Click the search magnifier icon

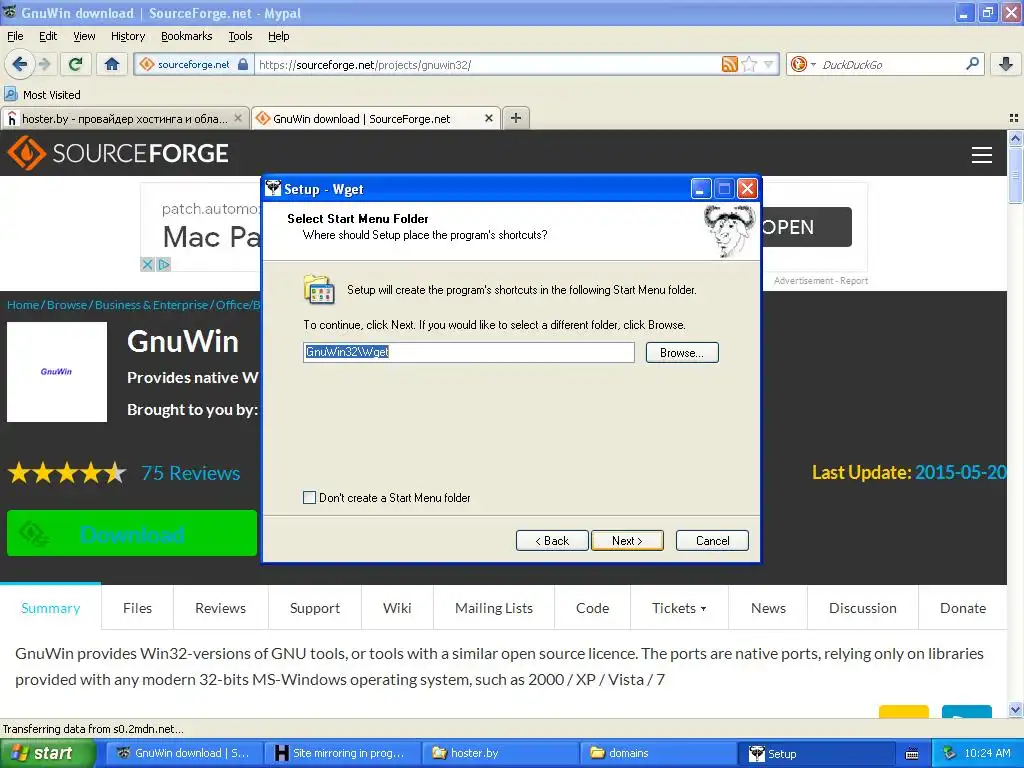(972, 63)
